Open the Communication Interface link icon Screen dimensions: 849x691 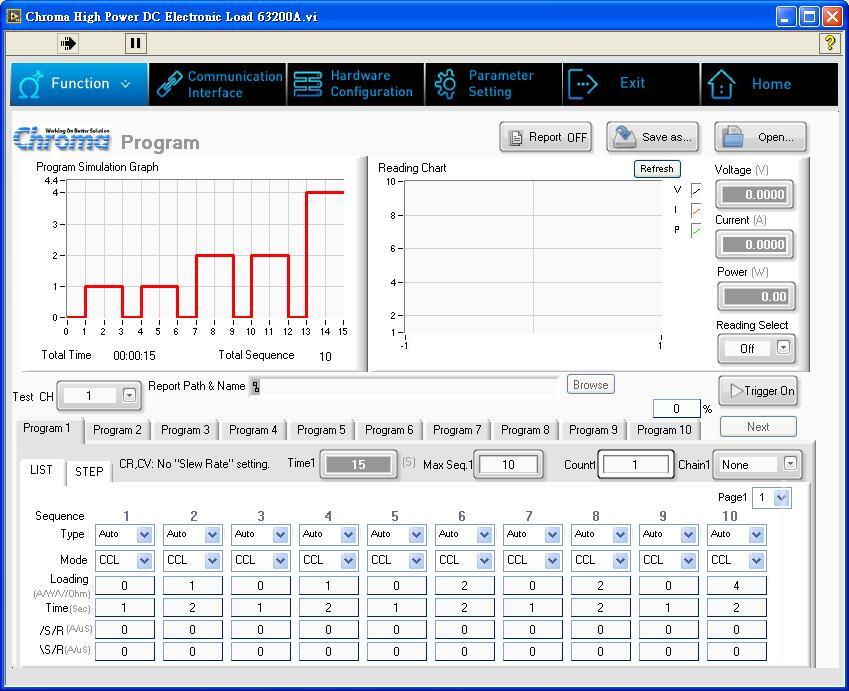click(x=168, y=84)
